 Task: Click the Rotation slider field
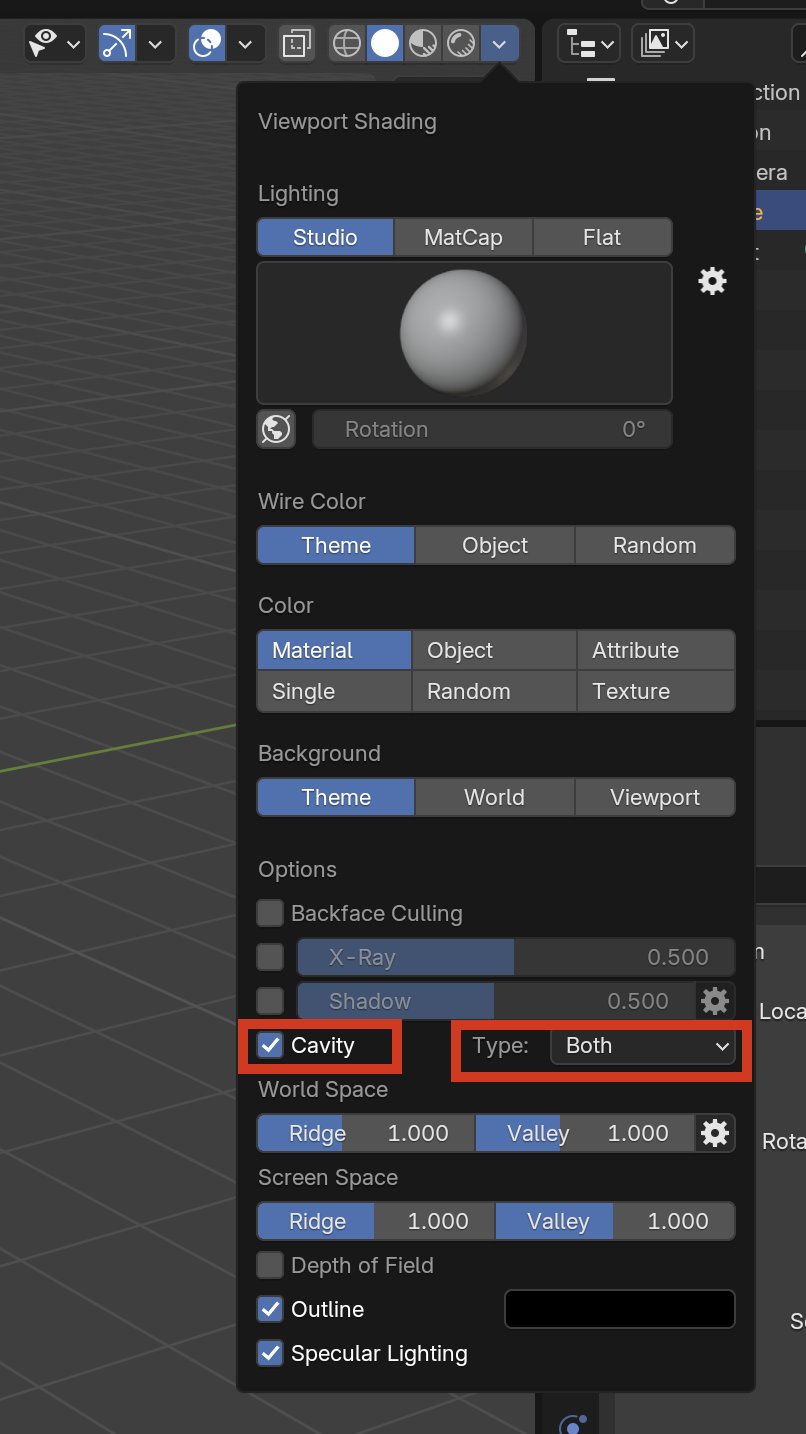[x=492, y=429]
